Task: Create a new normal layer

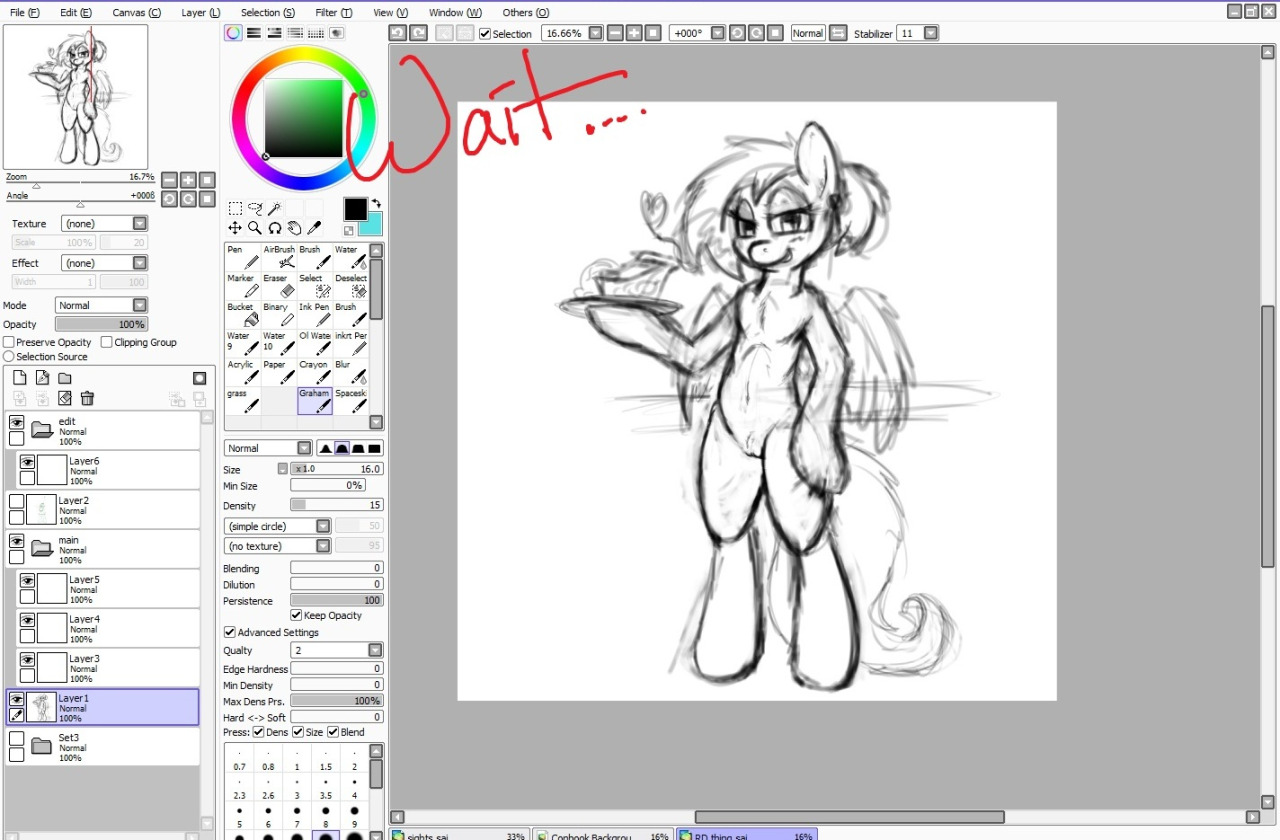Action: 19,378
